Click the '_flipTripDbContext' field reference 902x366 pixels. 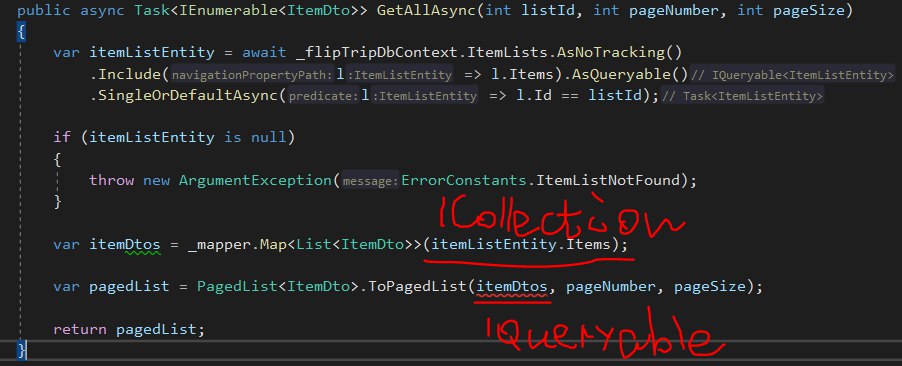[x=376, y=53]
